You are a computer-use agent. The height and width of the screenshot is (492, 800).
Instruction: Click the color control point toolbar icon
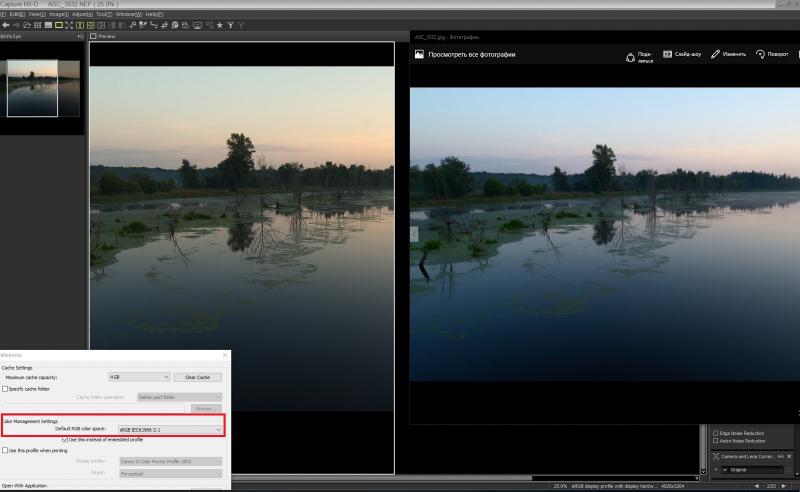(x=175, y=25)
